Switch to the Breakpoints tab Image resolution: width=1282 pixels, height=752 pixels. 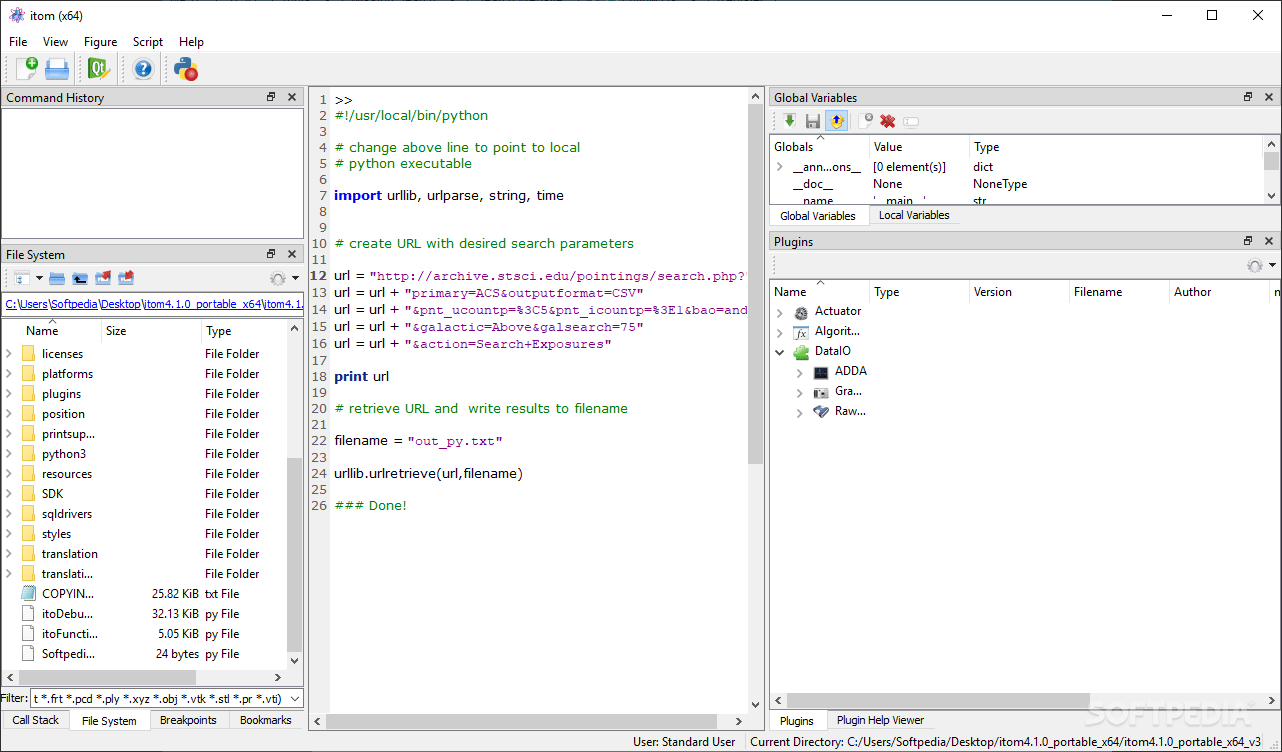coord(188,720)
